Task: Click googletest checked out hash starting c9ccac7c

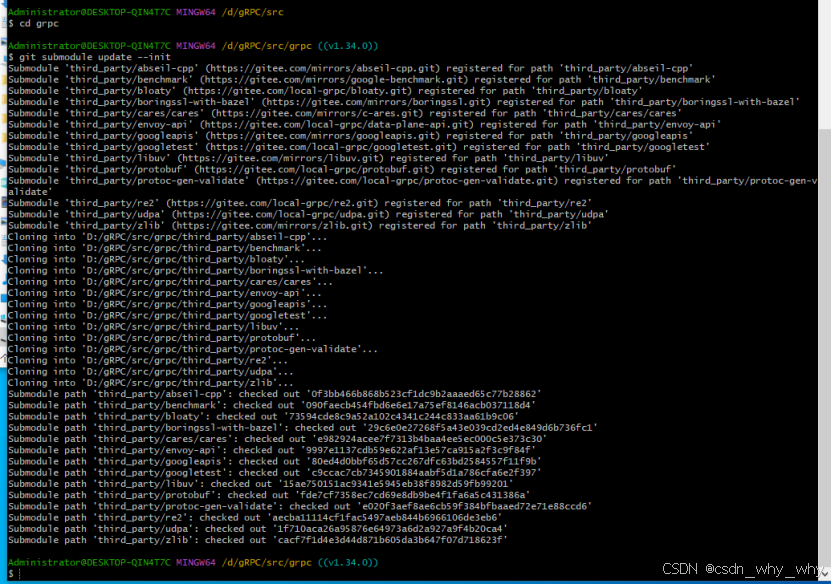Action: 424,473
